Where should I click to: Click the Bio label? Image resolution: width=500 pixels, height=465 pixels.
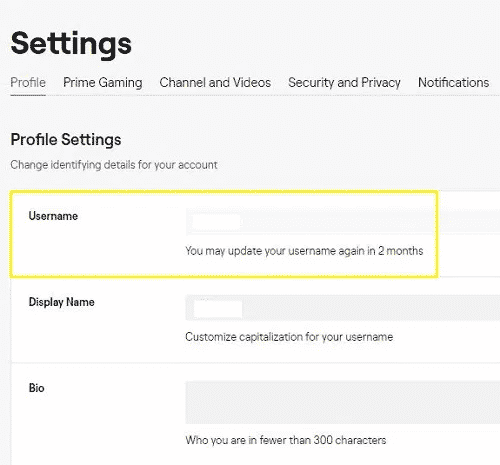click(x=37, y=388)
